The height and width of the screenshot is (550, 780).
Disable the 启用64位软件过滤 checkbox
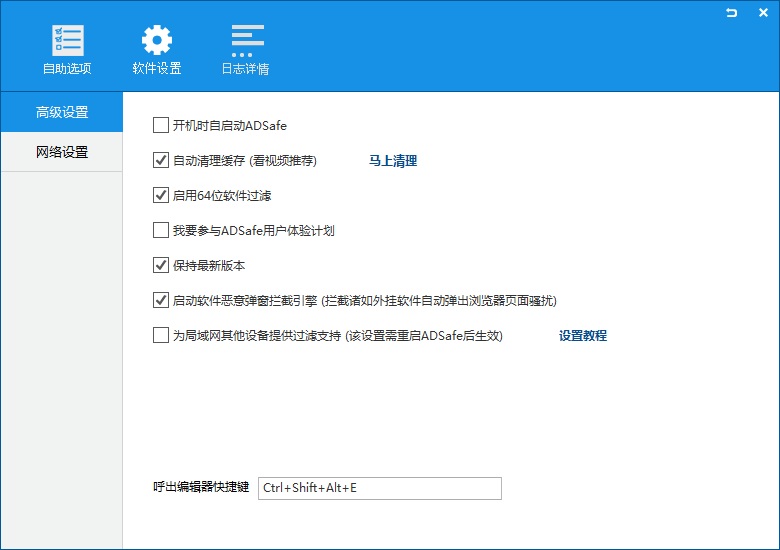(x=161, y=196)
